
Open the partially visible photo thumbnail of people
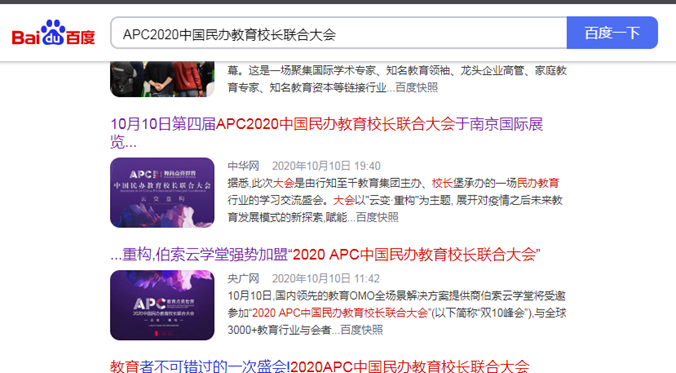click(x=162, y=79)
